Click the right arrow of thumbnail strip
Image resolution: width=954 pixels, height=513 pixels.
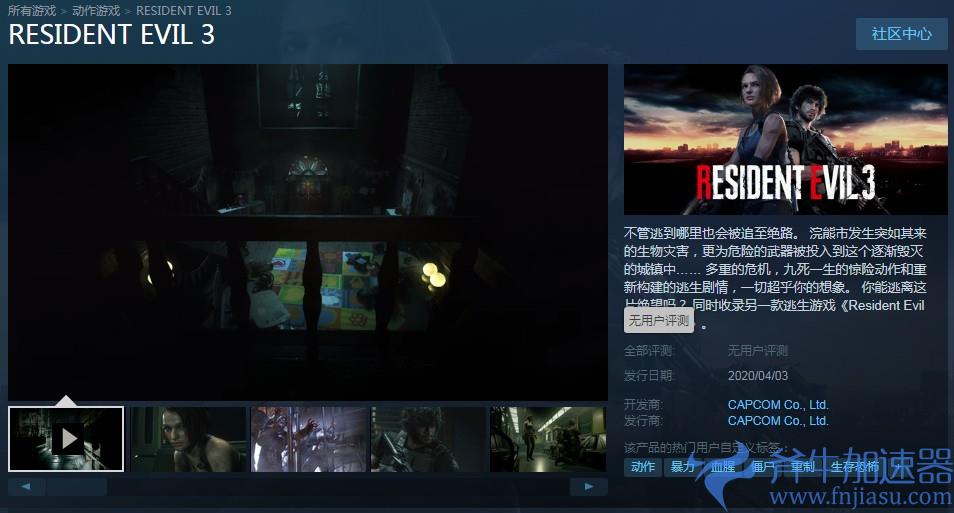pyautogui.click(x=588, y=486)
